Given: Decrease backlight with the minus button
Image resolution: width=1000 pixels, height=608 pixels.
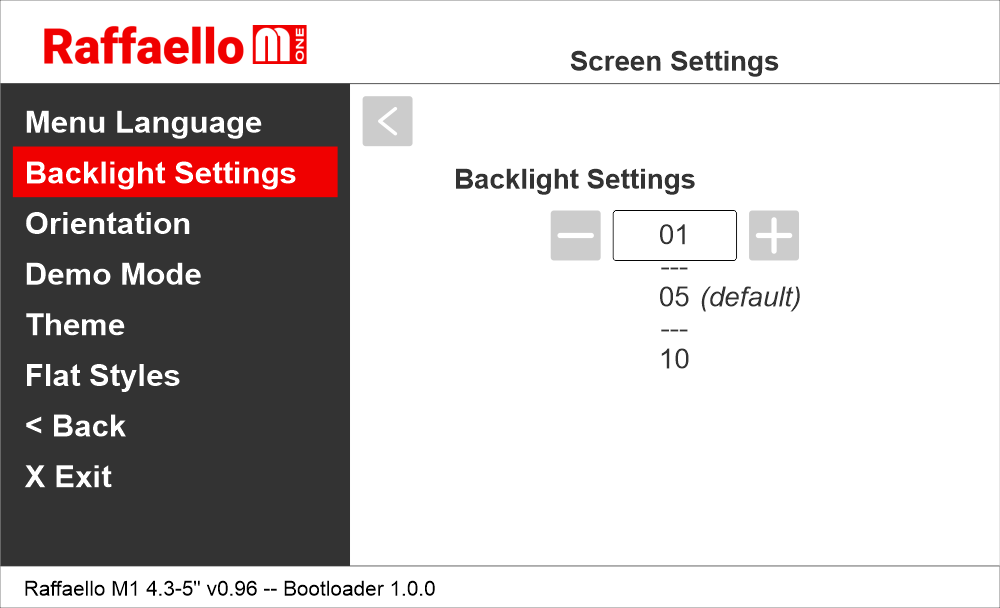Looking at the screenshot, I should click(575, 236).
